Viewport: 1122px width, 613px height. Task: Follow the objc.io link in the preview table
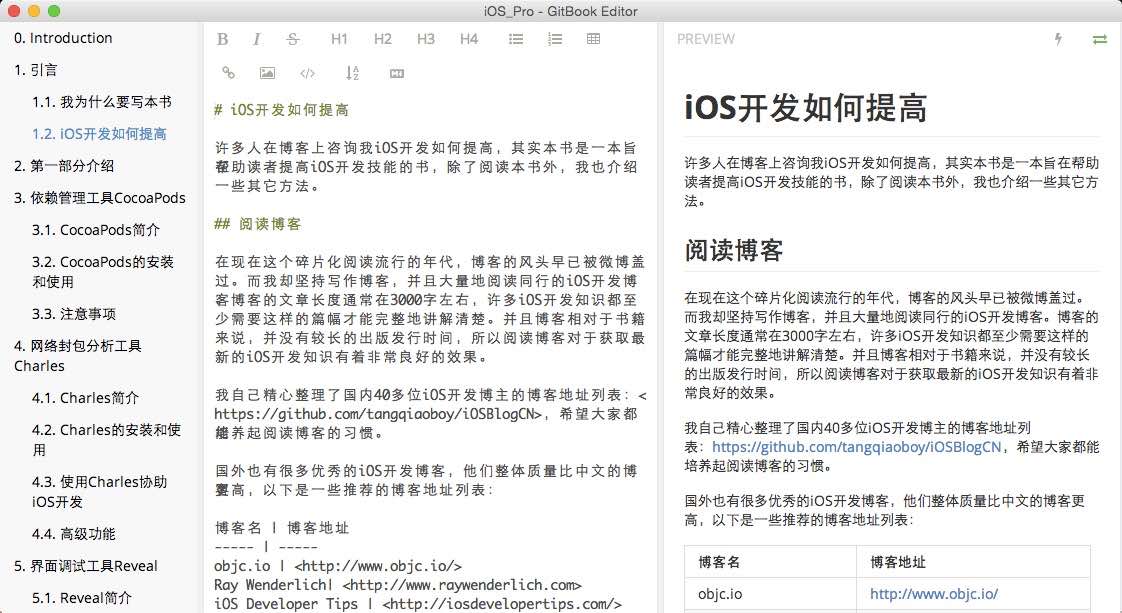pos(933,593)
